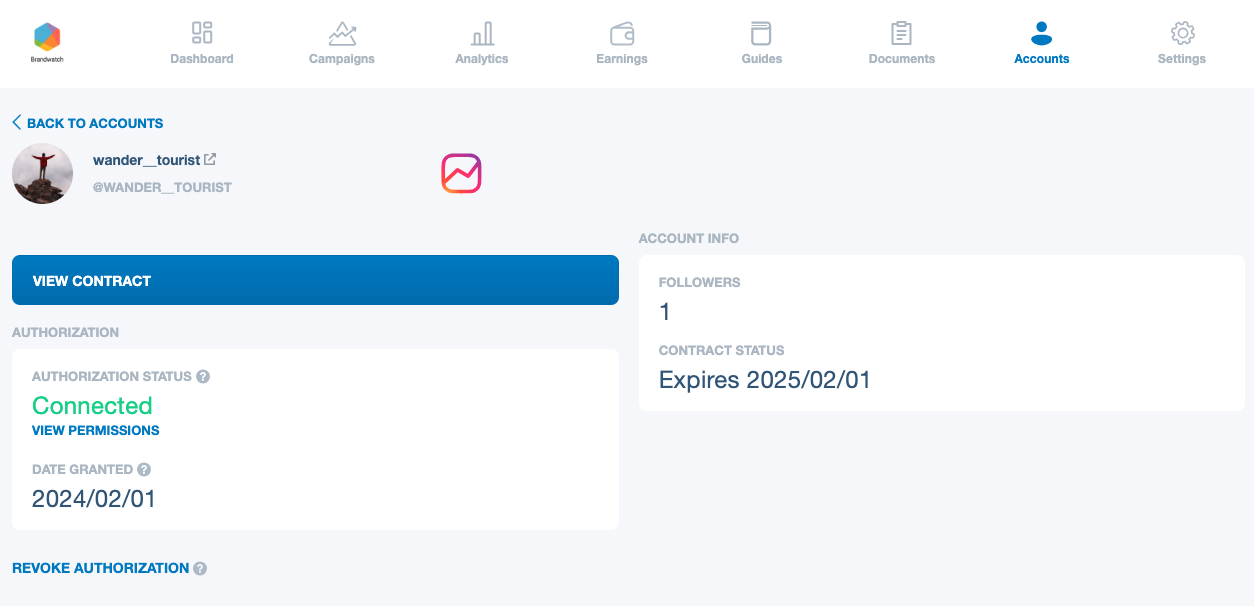Image resolution: width=1254 pixels, height=606 pixels.
Task: Click the View Contract button
Action: pos(315,280)
